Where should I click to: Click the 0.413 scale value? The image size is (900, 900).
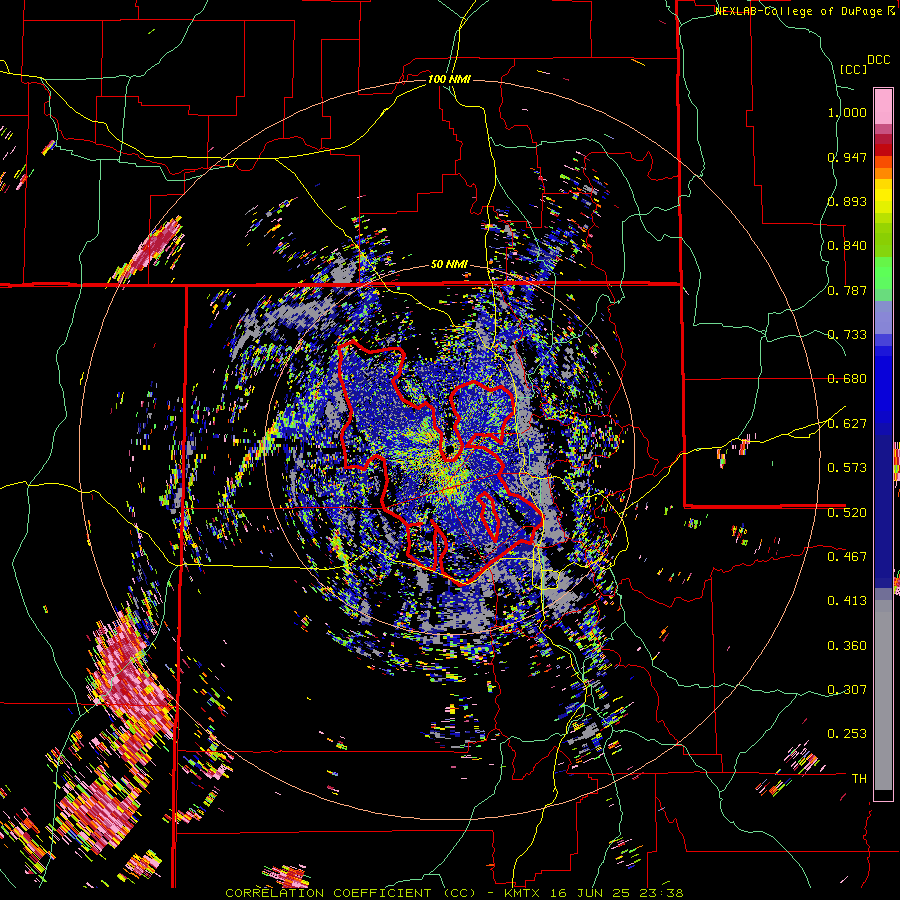point(847,601)
